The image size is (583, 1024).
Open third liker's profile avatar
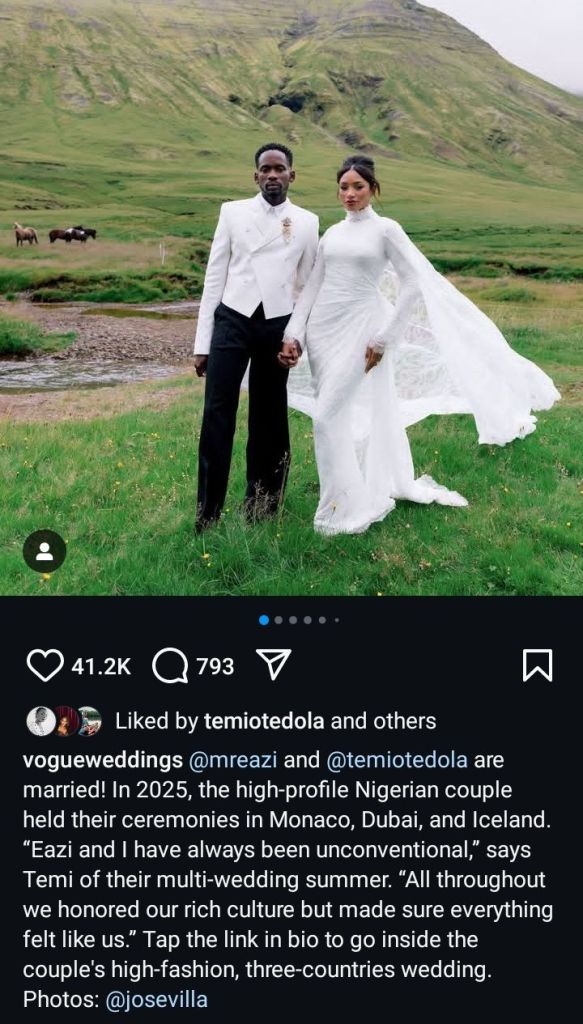coord(89,722)
